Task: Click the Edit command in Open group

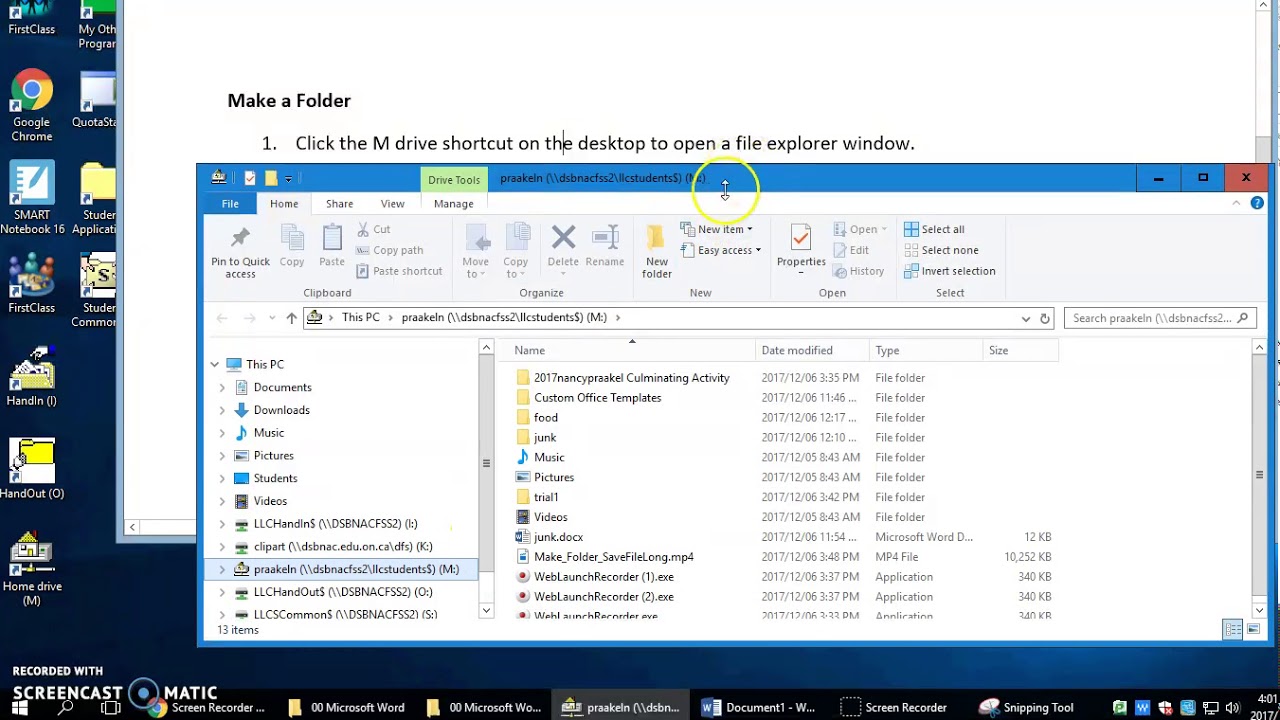Action: [x=851, y=250]
